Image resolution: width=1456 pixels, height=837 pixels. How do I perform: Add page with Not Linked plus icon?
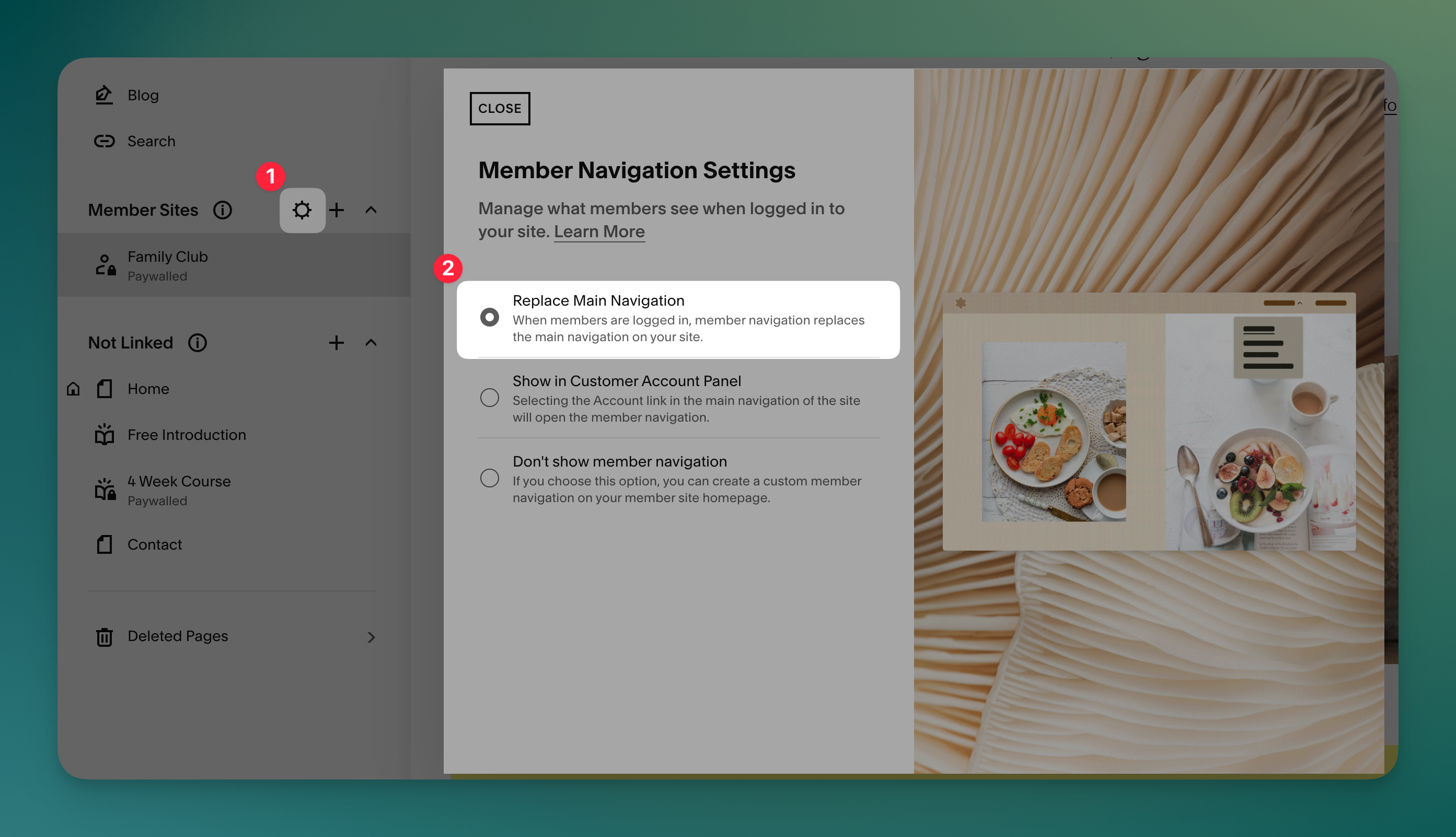(337, 343)
